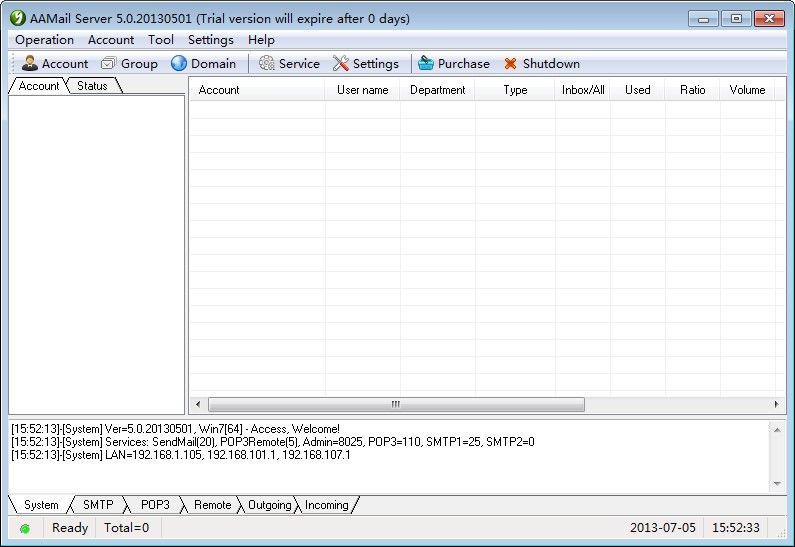Click the log line starting Ver=5.0.20130501
Screen dimensions: 795x547
(x=175, y=429)
